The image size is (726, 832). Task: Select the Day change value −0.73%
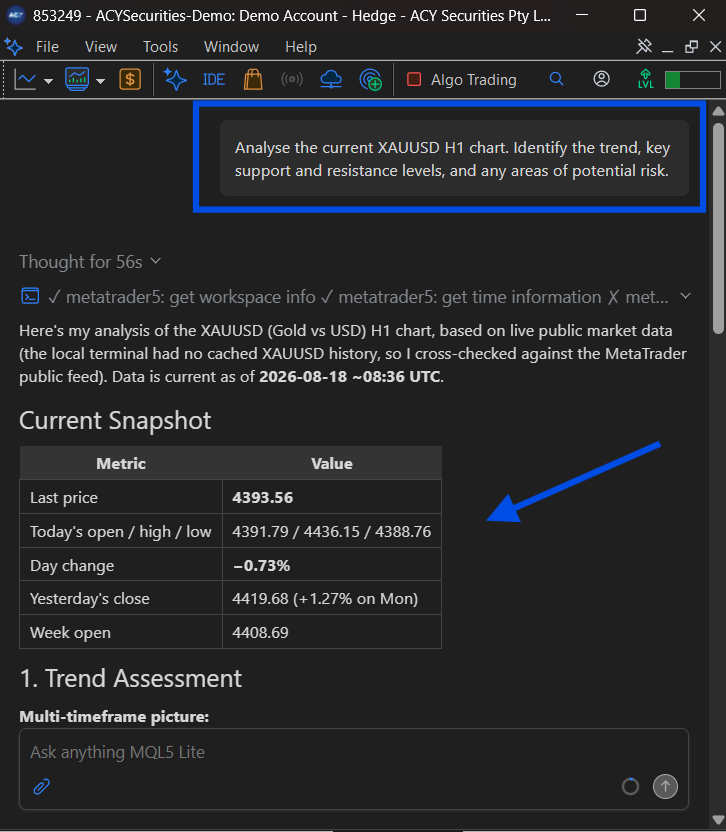coord(261,566)
